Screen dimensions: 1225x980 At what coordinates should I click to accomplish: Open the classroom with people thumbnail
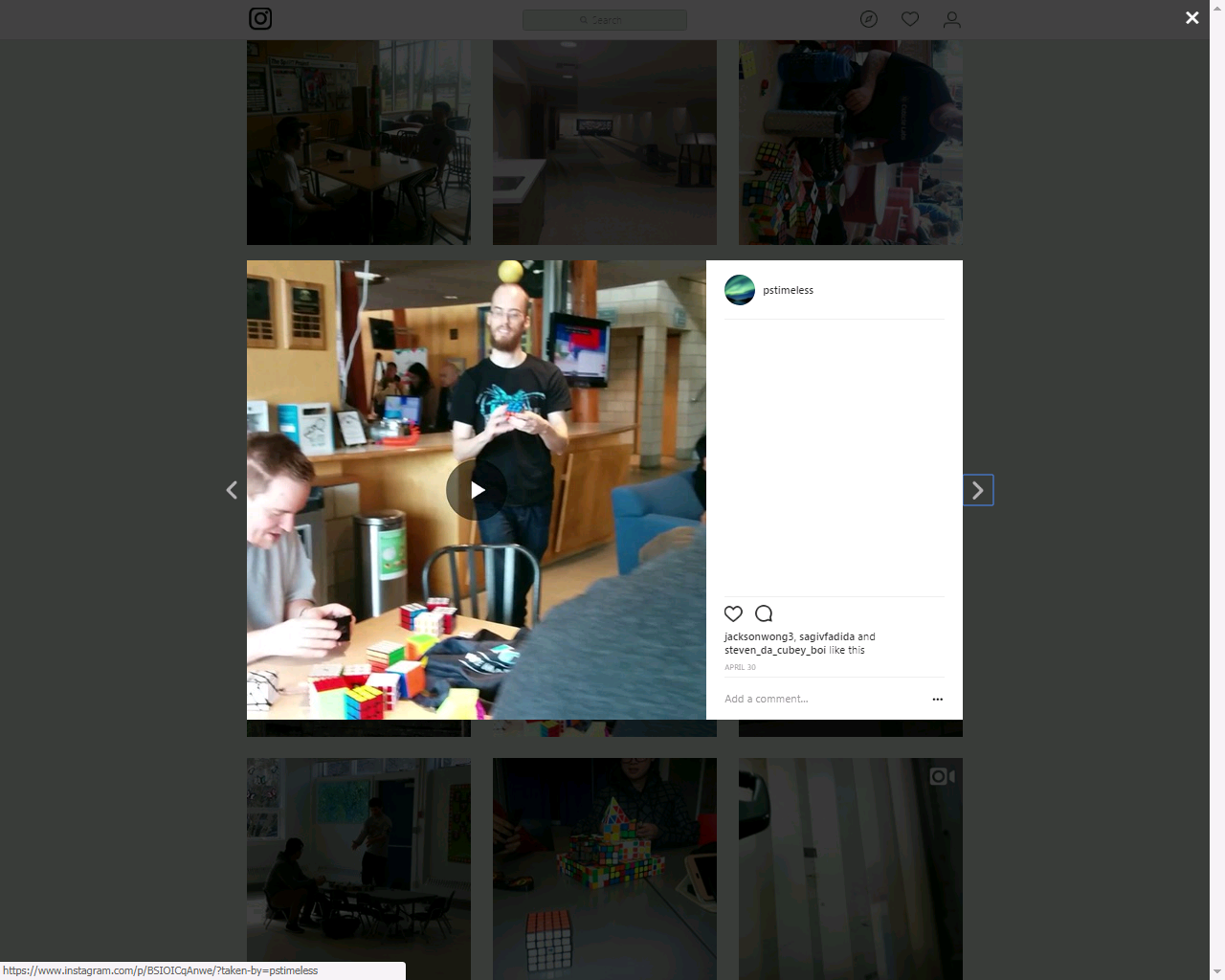pos(359,869)
